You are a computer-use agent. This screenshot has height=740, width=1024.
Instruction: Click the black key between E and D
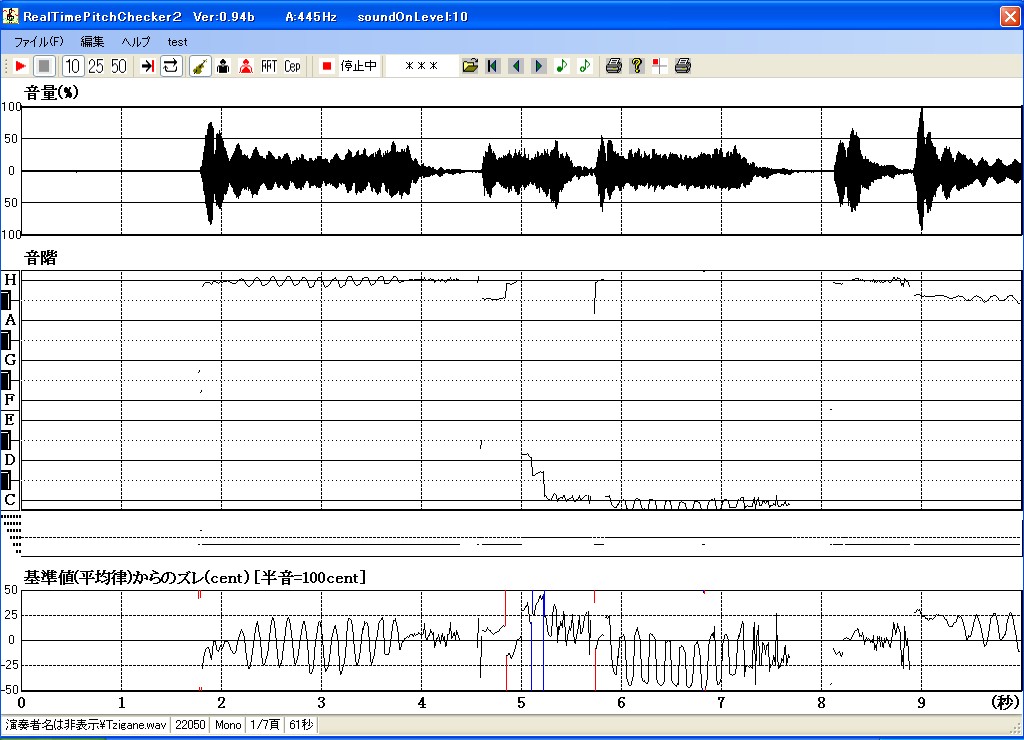tap(6, 440)
